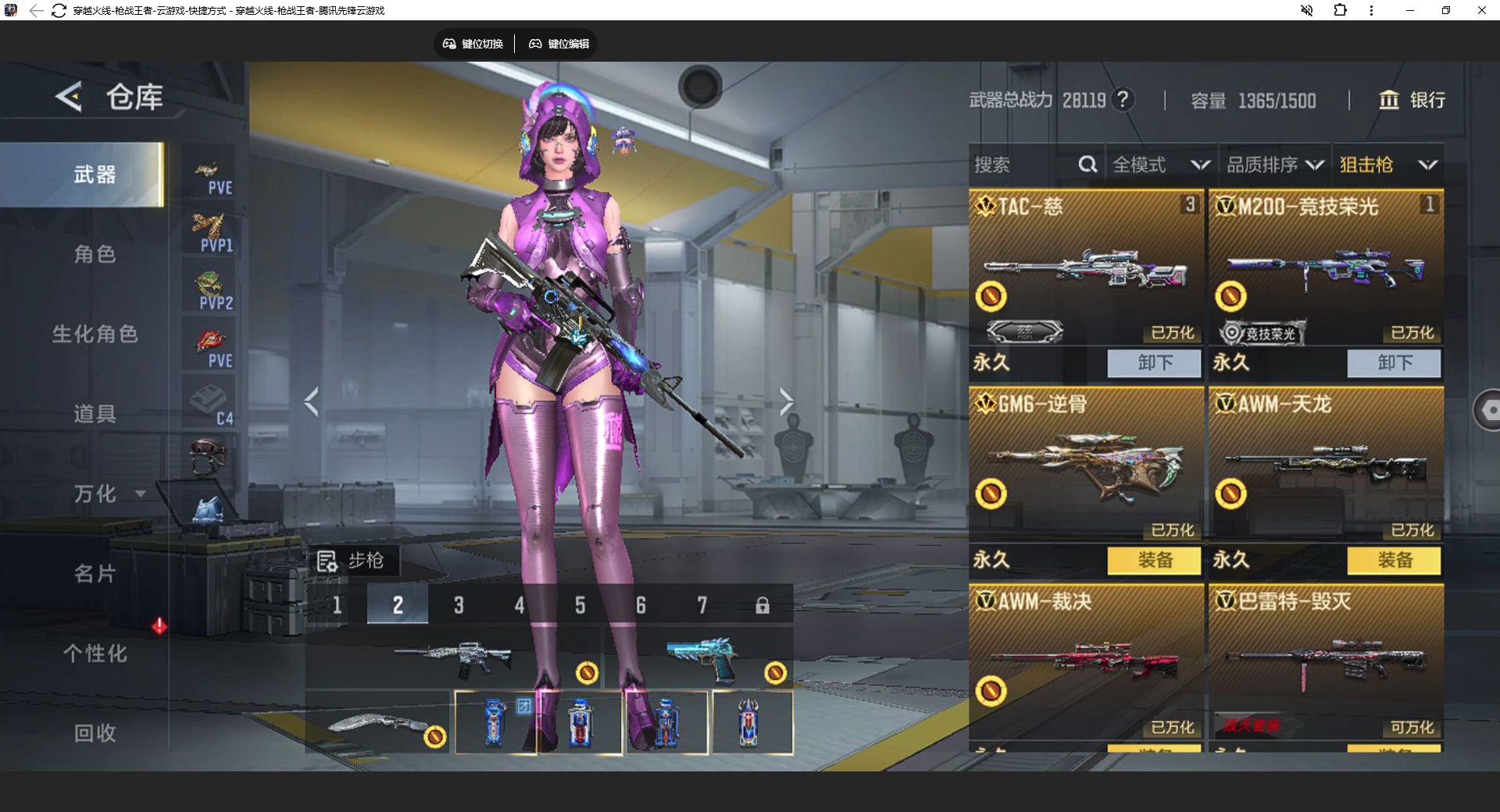
Task: Open the 道具 tab
Action: 95,414
